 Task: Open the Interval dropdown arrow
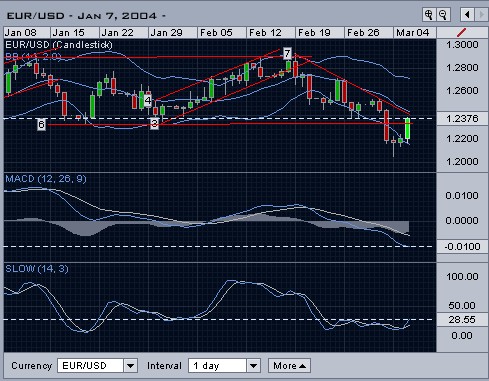(x=253, y=366)
